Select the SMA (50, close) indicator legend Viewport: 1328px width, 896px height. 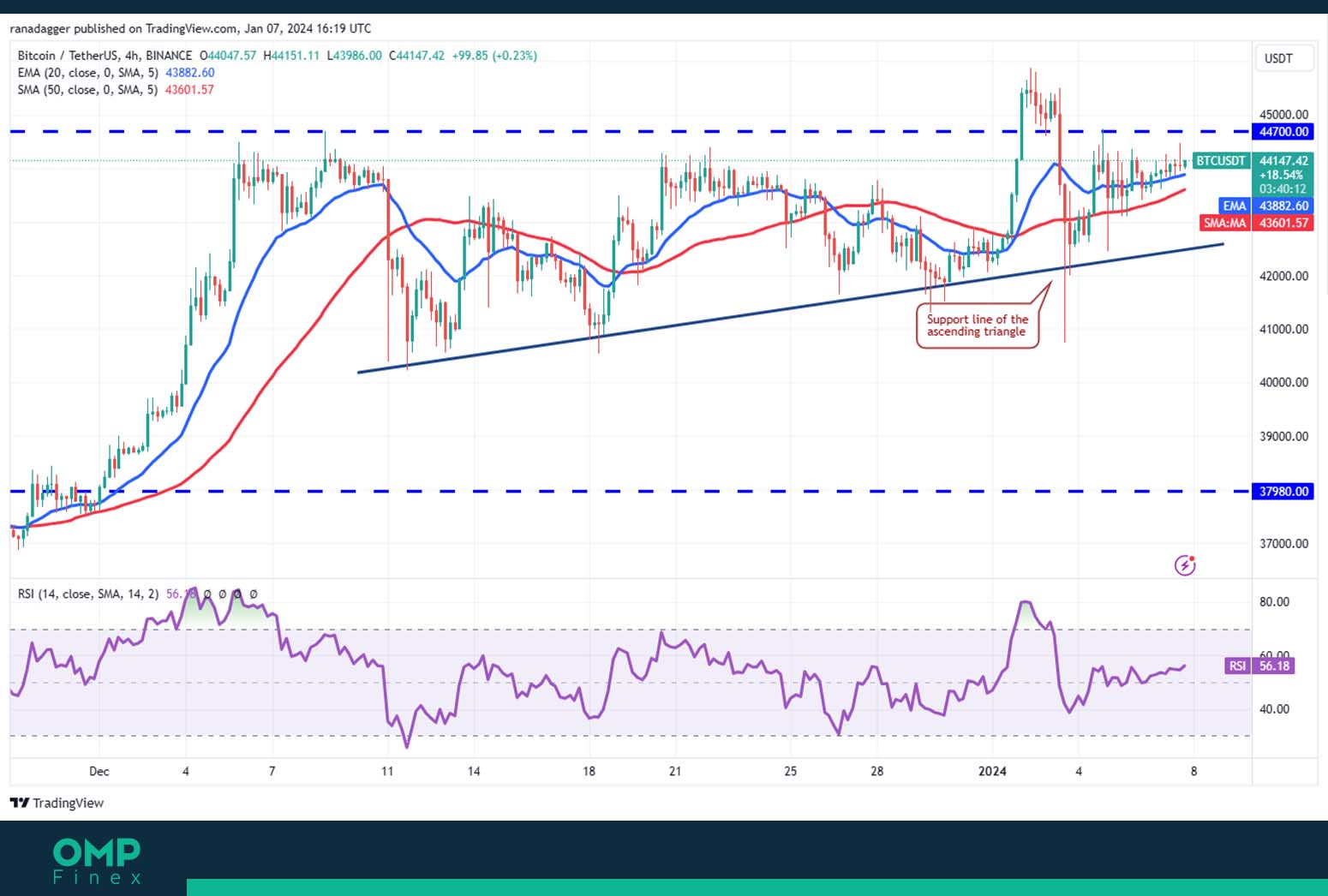tap(116, 90)
